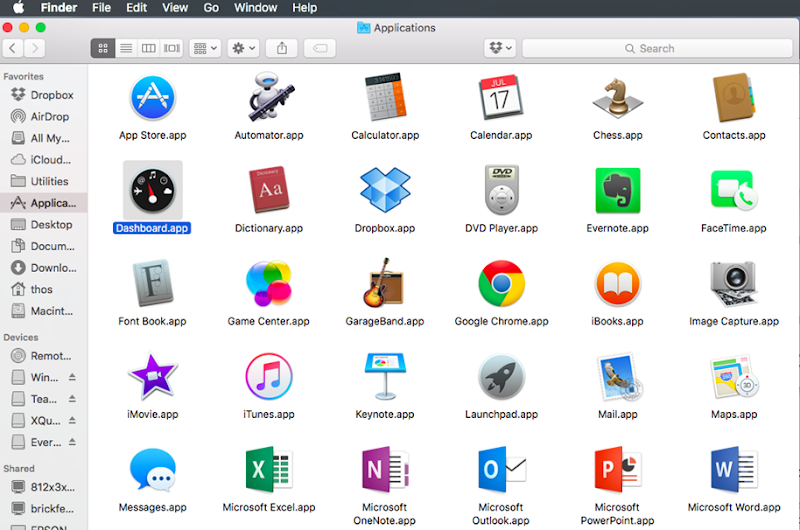This screenshot has height=530, width=800.
Task: Switch to Cover Flow view mode
Action: pos(171,48)
